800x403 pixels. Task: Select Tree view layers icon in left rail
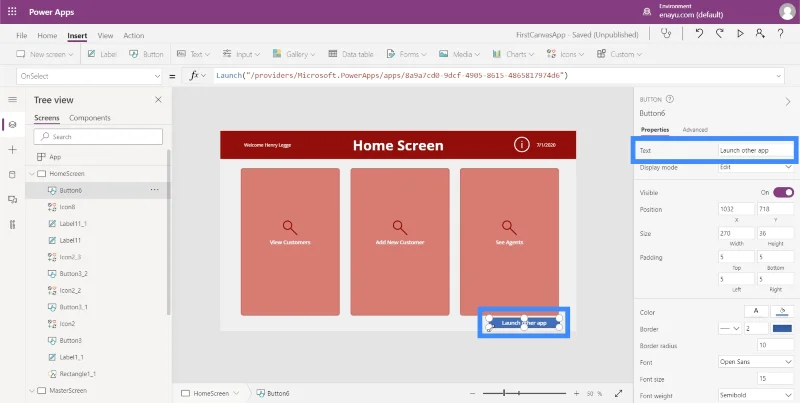point(13,124)
